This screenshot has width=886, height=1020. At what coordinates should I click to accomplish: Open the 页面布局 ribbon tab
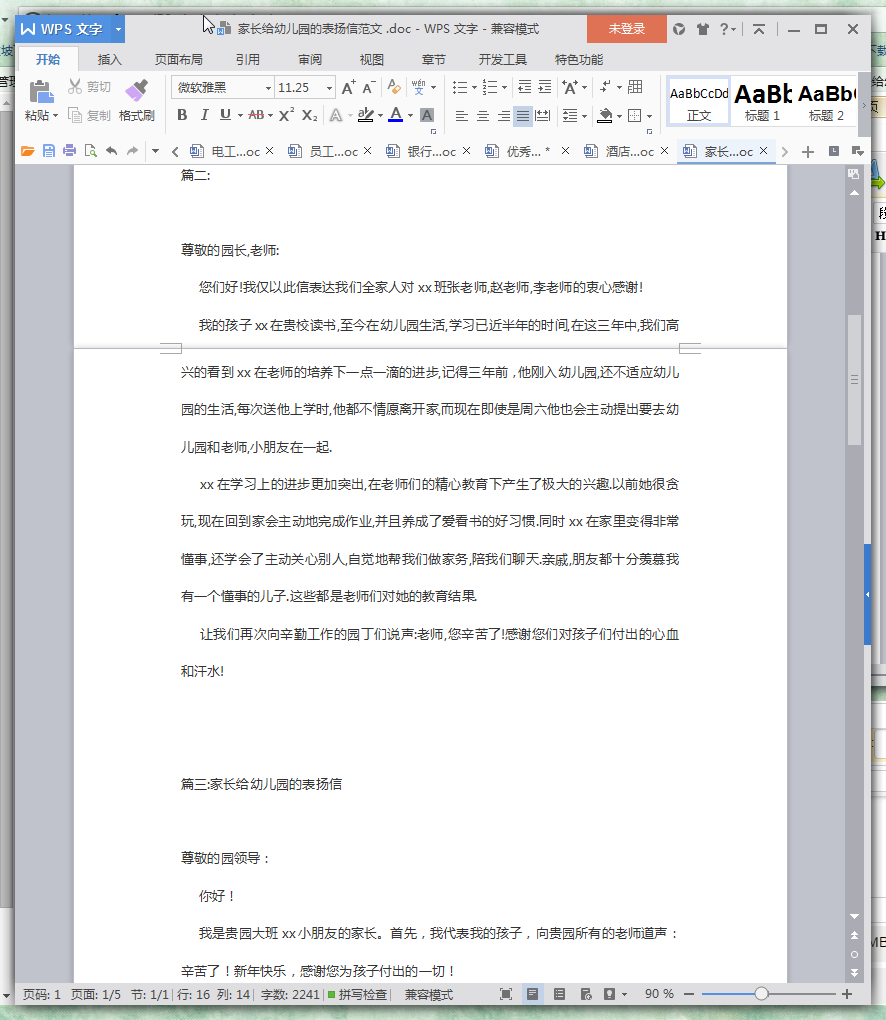tap(178, 60)
